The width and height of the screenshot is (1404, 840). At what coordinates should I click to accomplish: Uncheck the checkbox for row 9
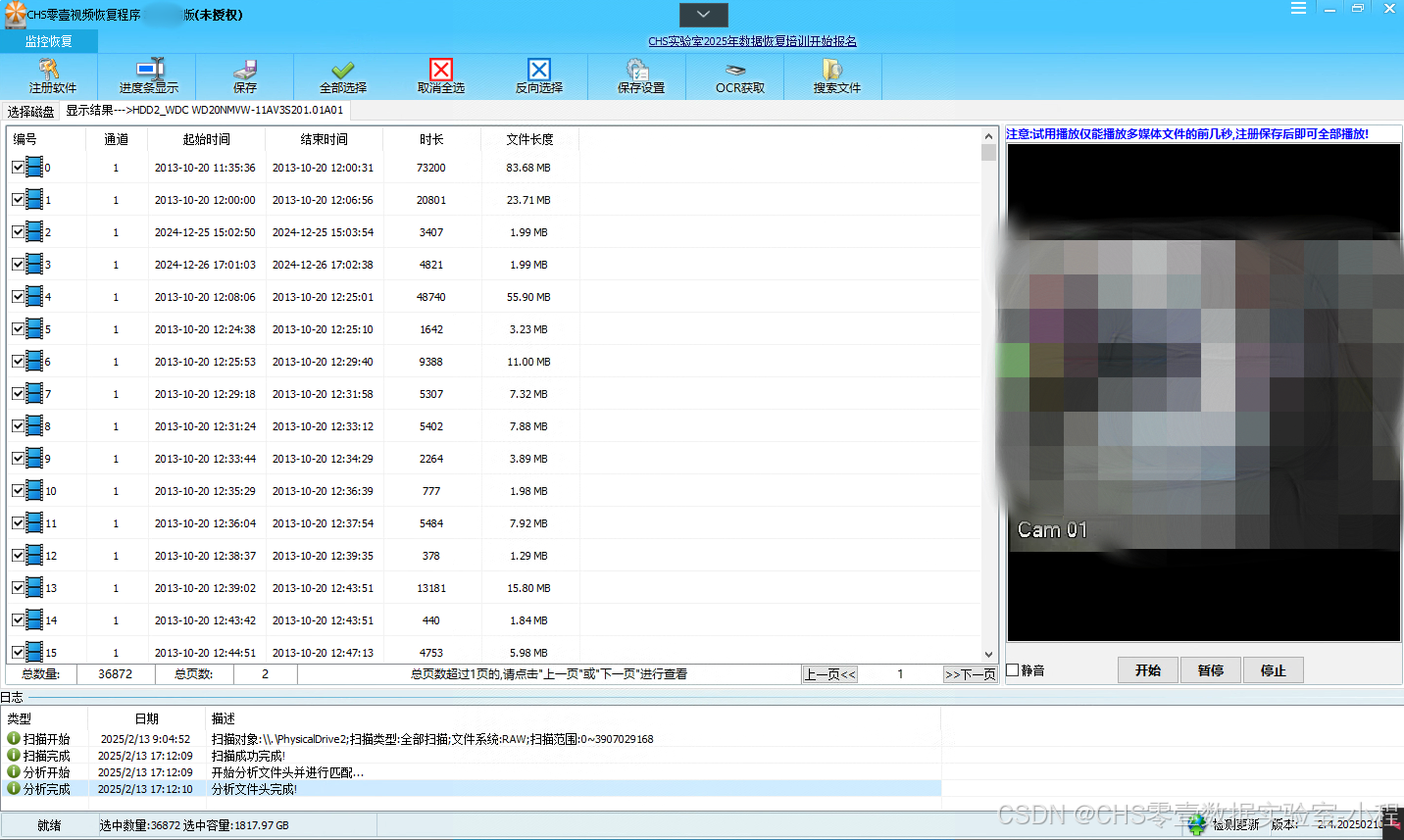click(18, 459)
